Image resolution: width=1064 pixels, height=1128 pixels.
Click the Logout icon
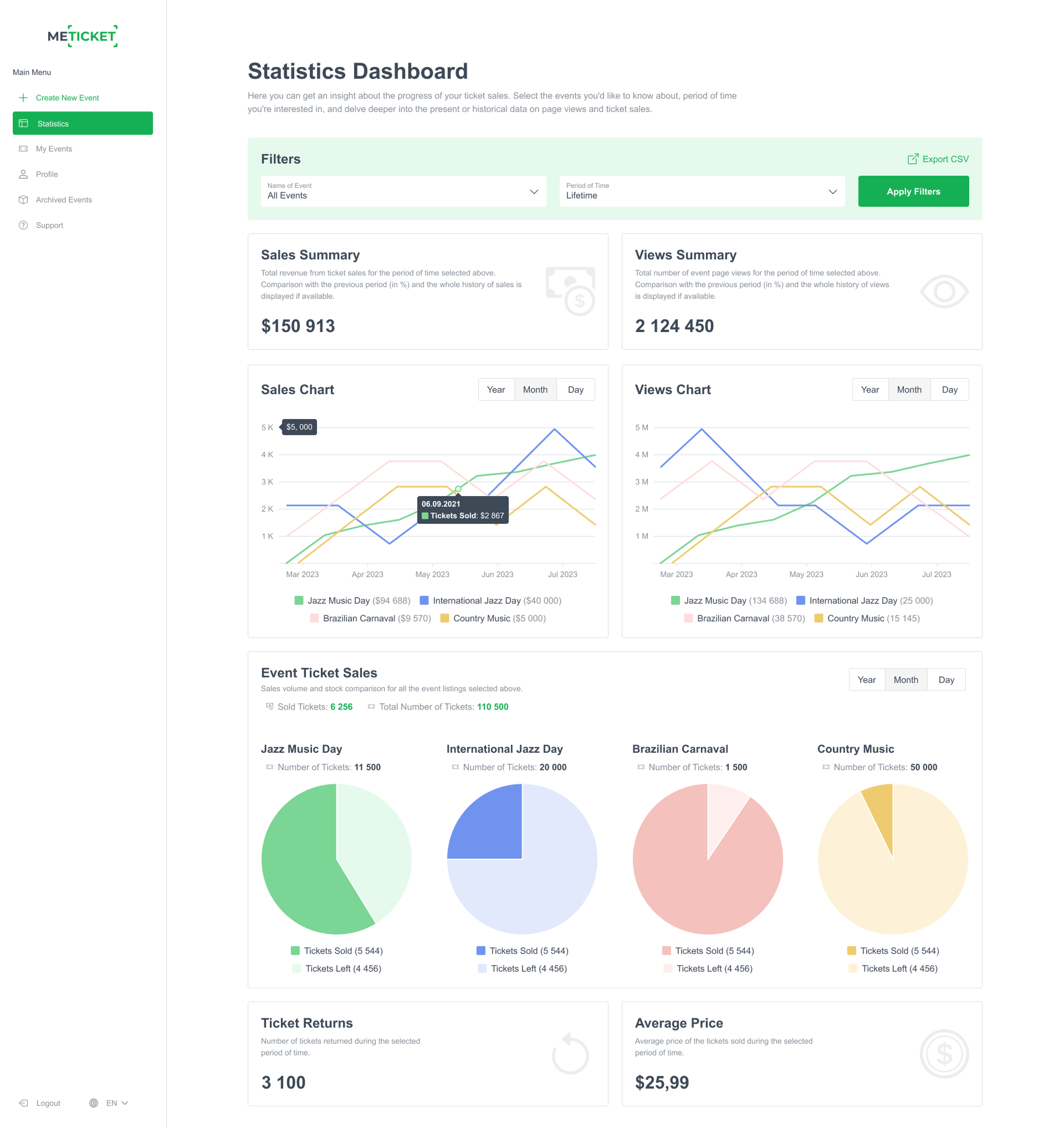coord(24,1103)
